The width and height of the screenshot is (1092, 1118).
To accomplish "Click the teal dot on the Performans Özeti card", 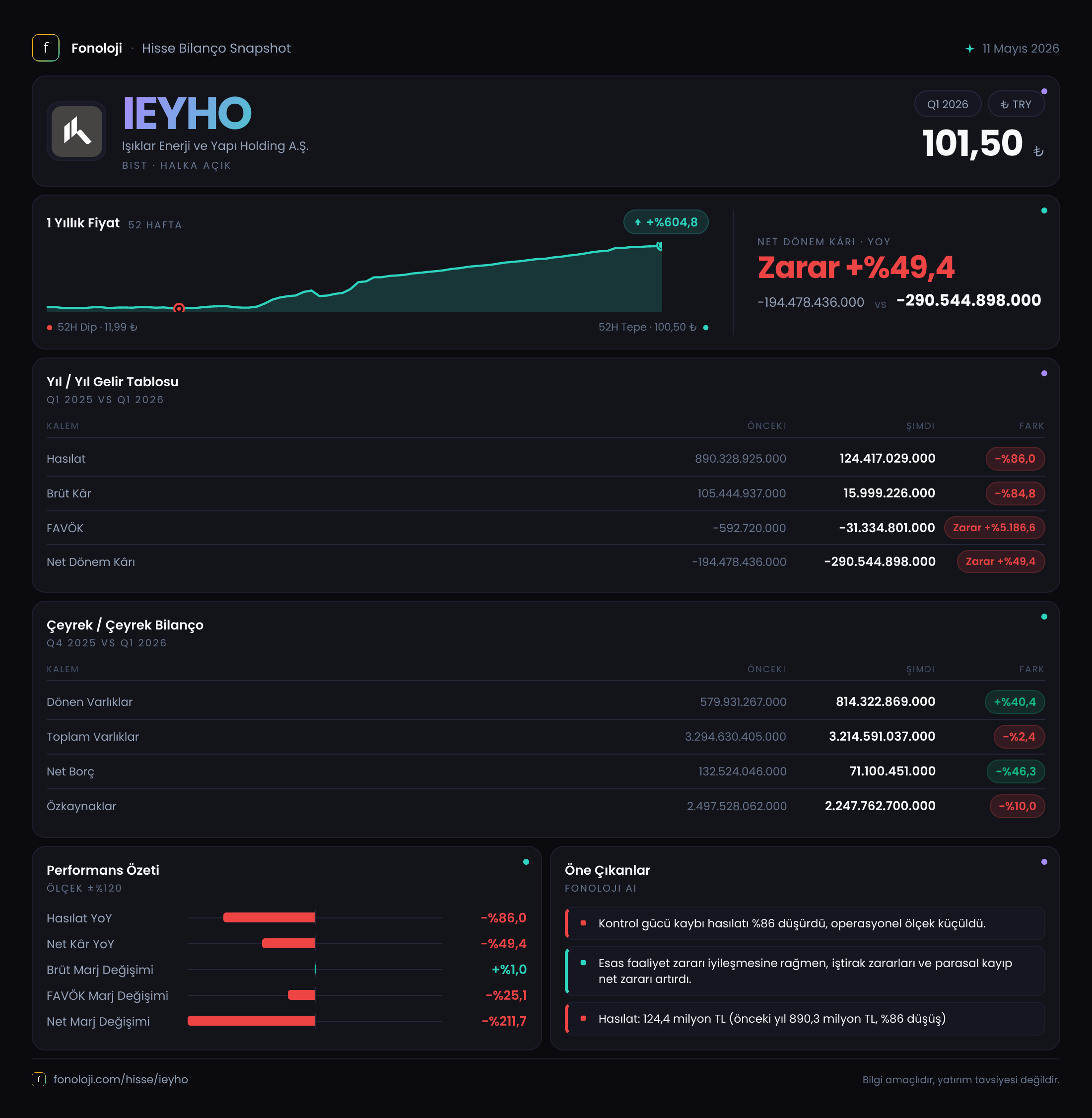I will pyautogui.click(x=526, y=862).
